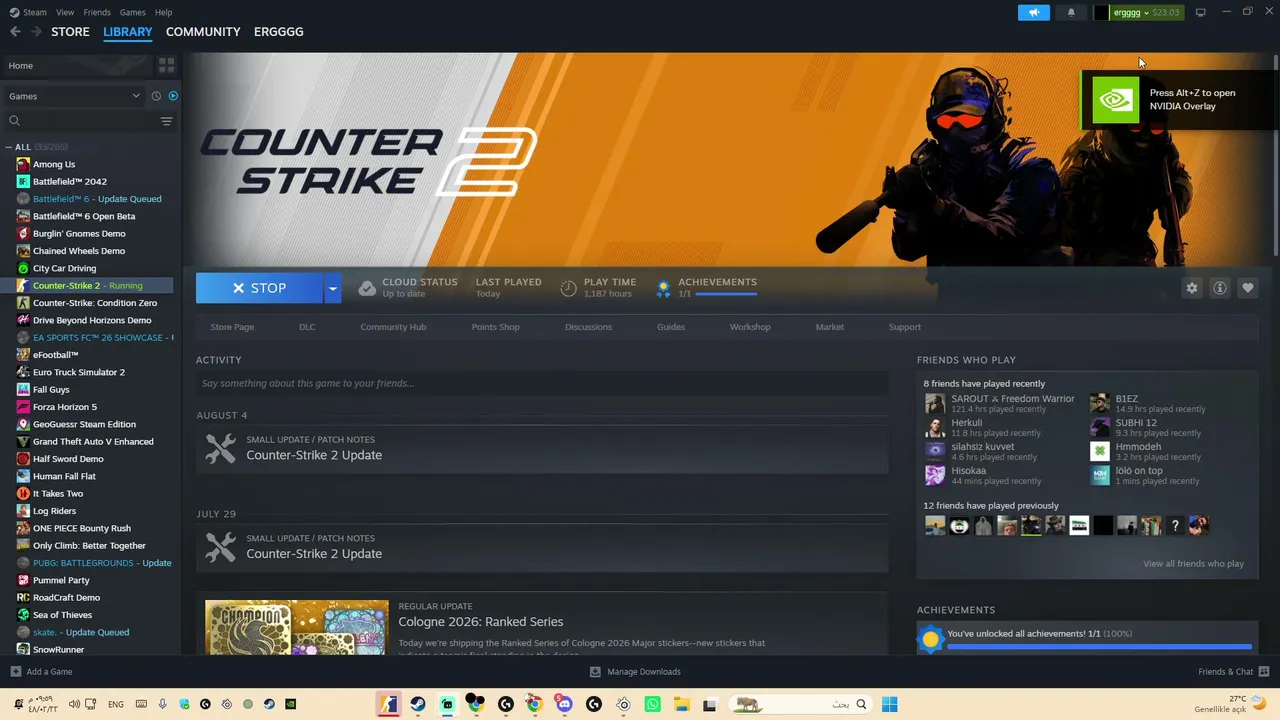Open the Help menu
This screenshot has height=720, width=1280.
164,12
